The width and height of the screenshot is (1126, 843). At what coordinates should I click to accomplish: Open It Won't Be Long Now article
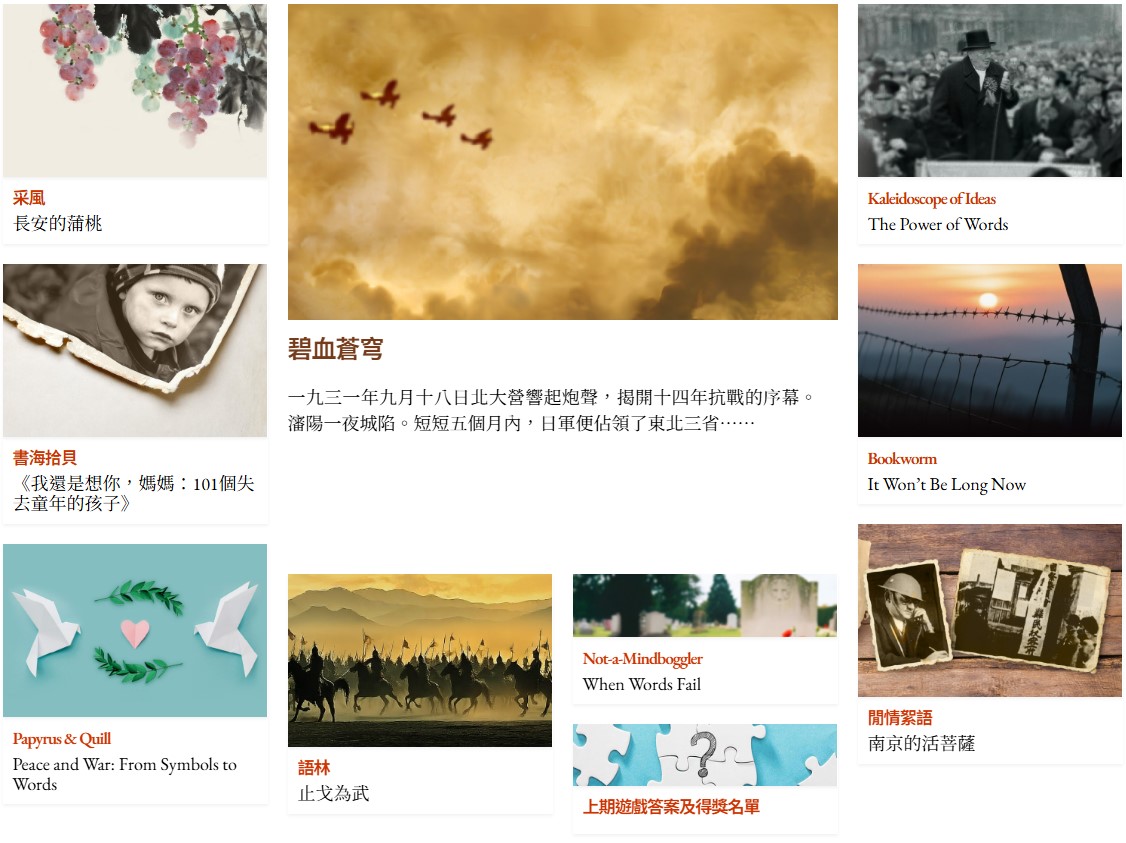pos(946,485)
